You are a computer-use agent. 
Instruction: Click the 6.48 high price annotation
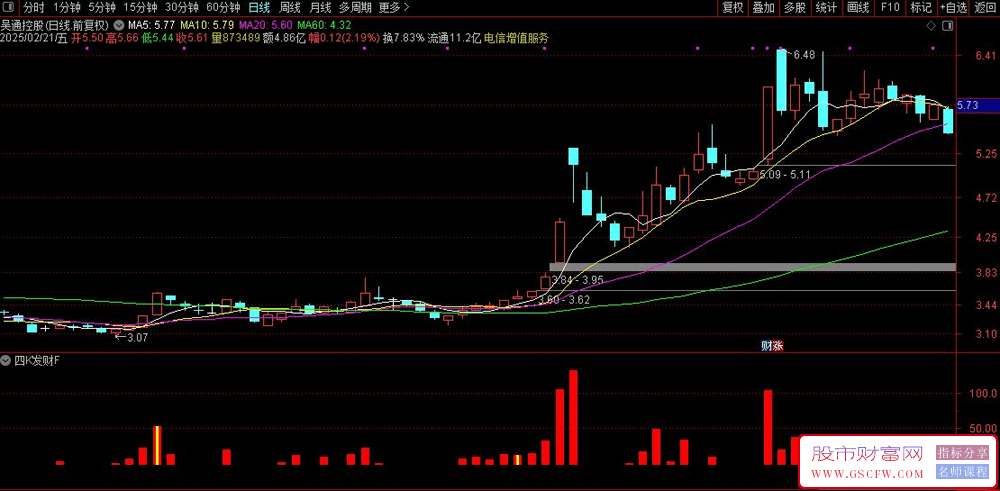click(x=804, y=55)
